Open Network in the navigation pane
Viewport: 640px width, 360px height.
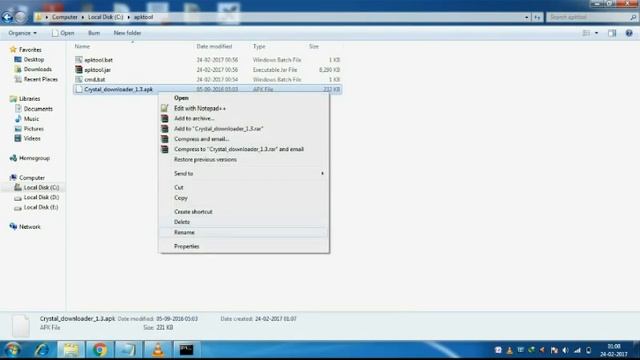click(x=29, y=227)
